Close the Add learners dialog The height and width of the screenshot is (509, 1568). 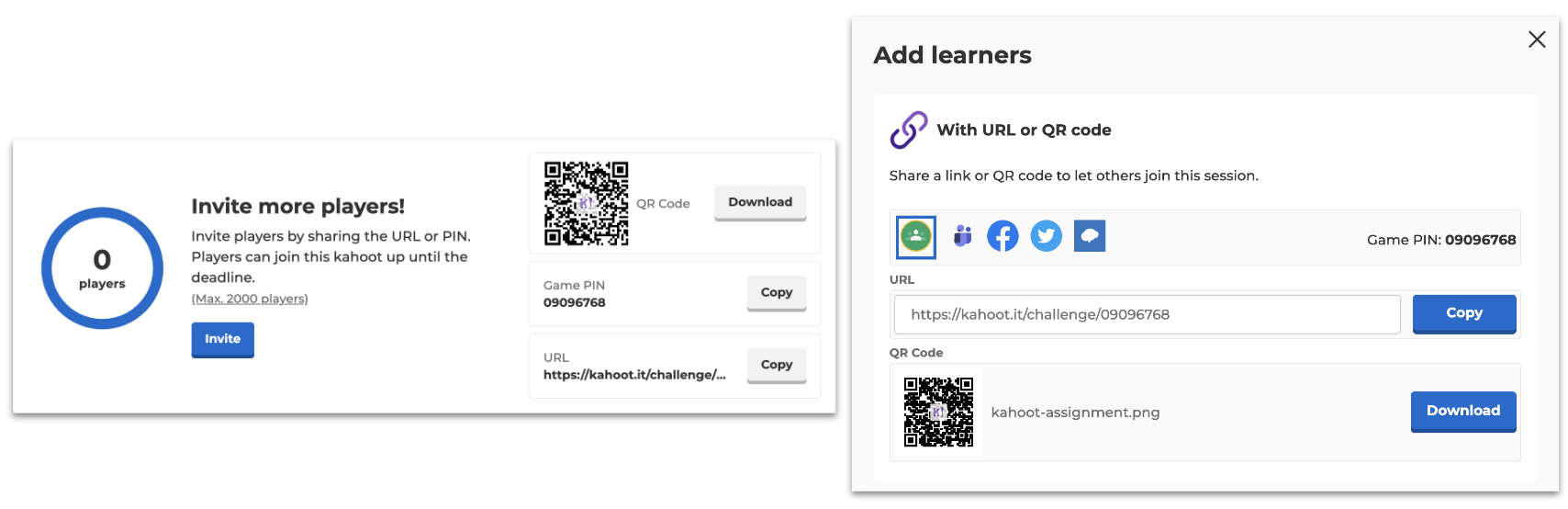(x=1536, y=40)
